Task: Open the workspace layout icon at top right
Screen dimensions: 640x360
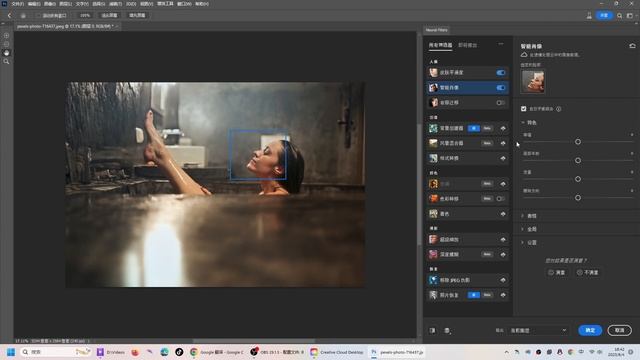Action: pyautogui.click(x=630, y=16)
